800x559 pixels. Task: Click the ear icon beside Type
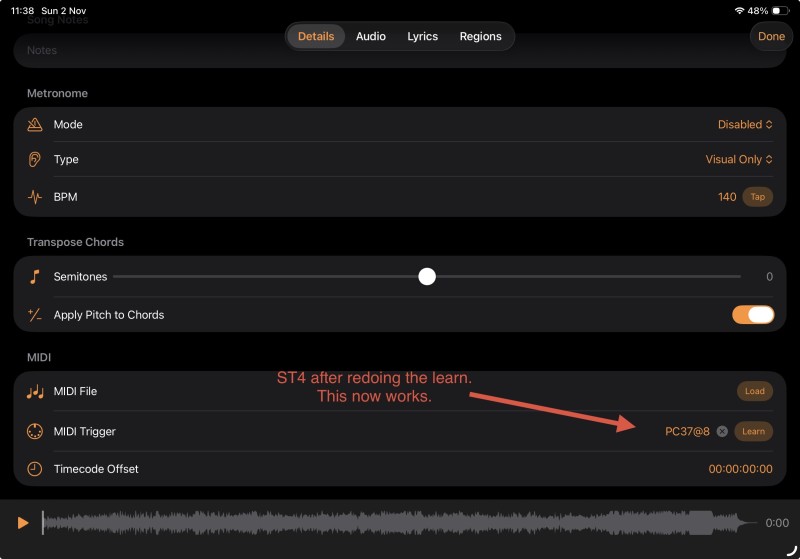pyautogui.click(x=35, y=159)
